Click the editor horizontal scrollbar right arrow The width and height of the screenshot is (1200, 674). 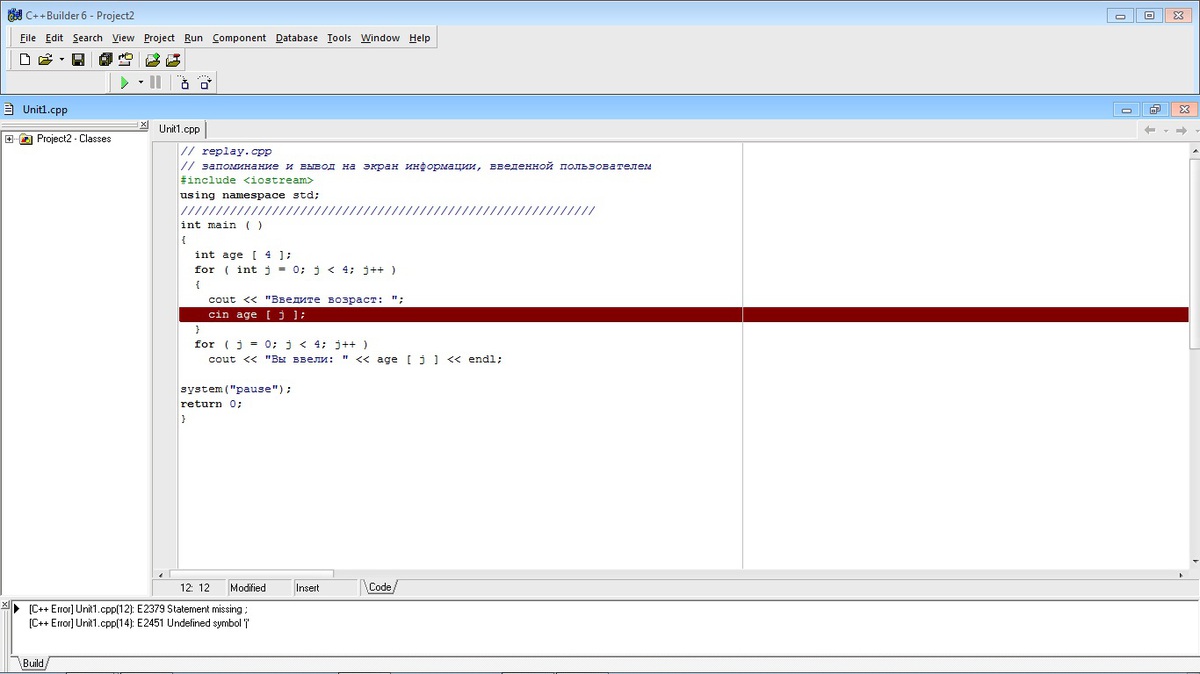click(x=1182, y=575)
